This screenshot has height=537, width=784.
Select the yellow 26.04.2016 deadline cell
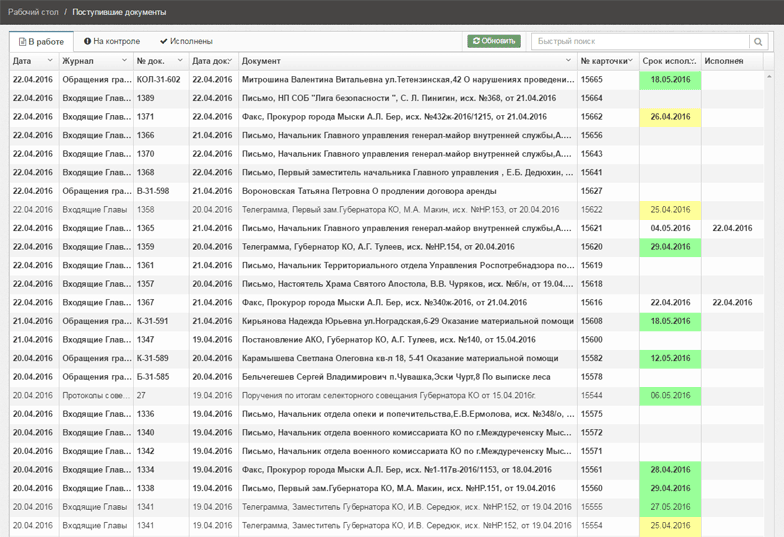[670, 116]
